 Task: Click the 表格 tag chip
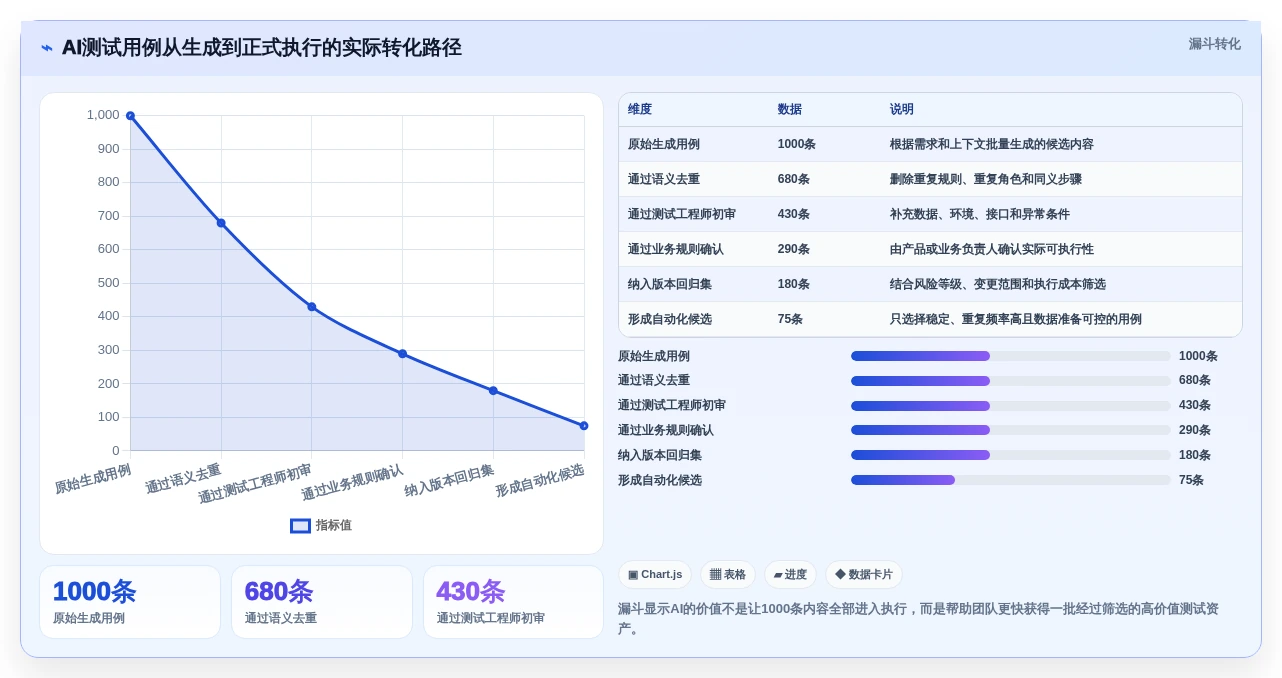pyautogui.click(x=728, y=575)
